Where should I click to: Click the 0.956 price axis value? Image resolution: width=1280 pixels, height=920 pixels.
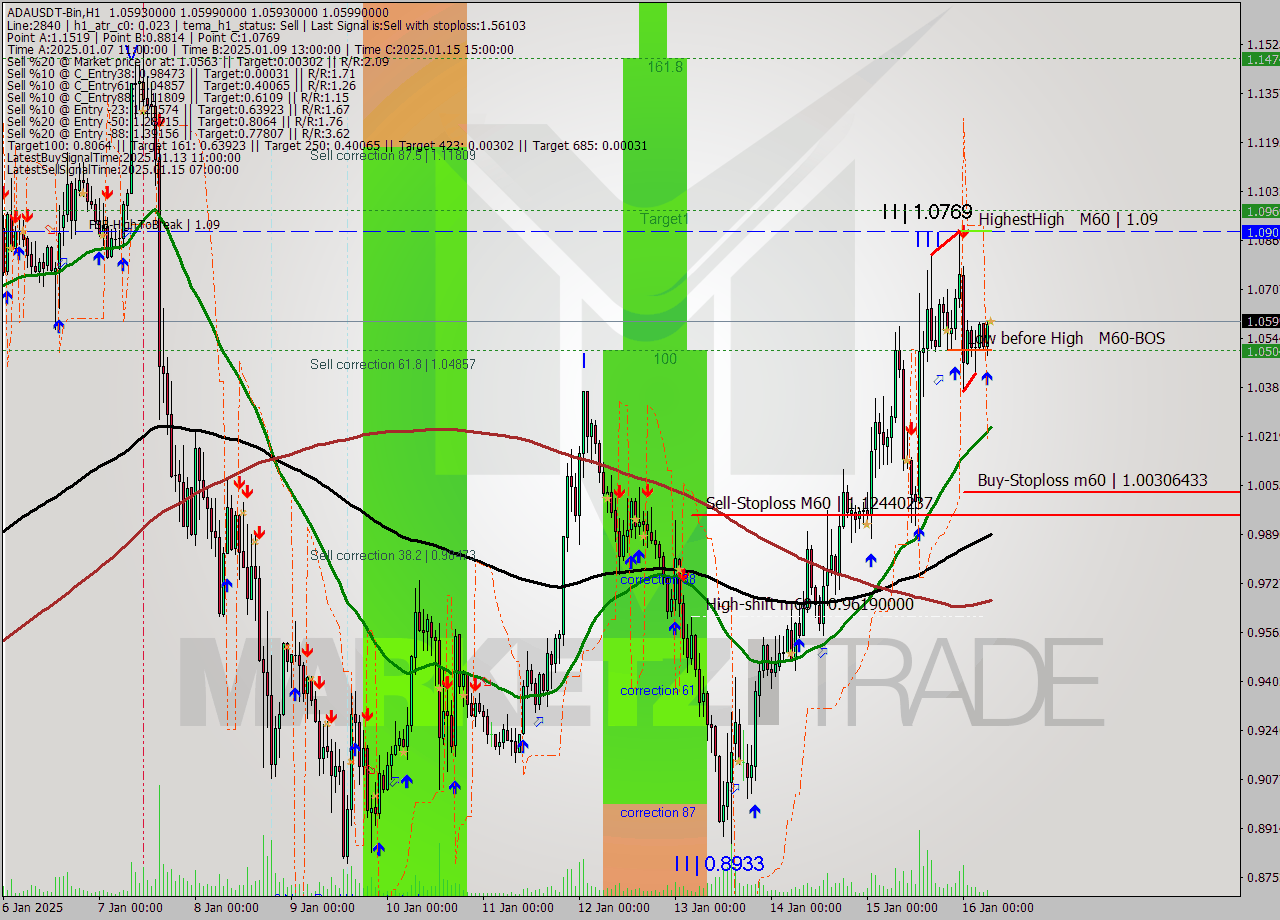[1262, 632]
